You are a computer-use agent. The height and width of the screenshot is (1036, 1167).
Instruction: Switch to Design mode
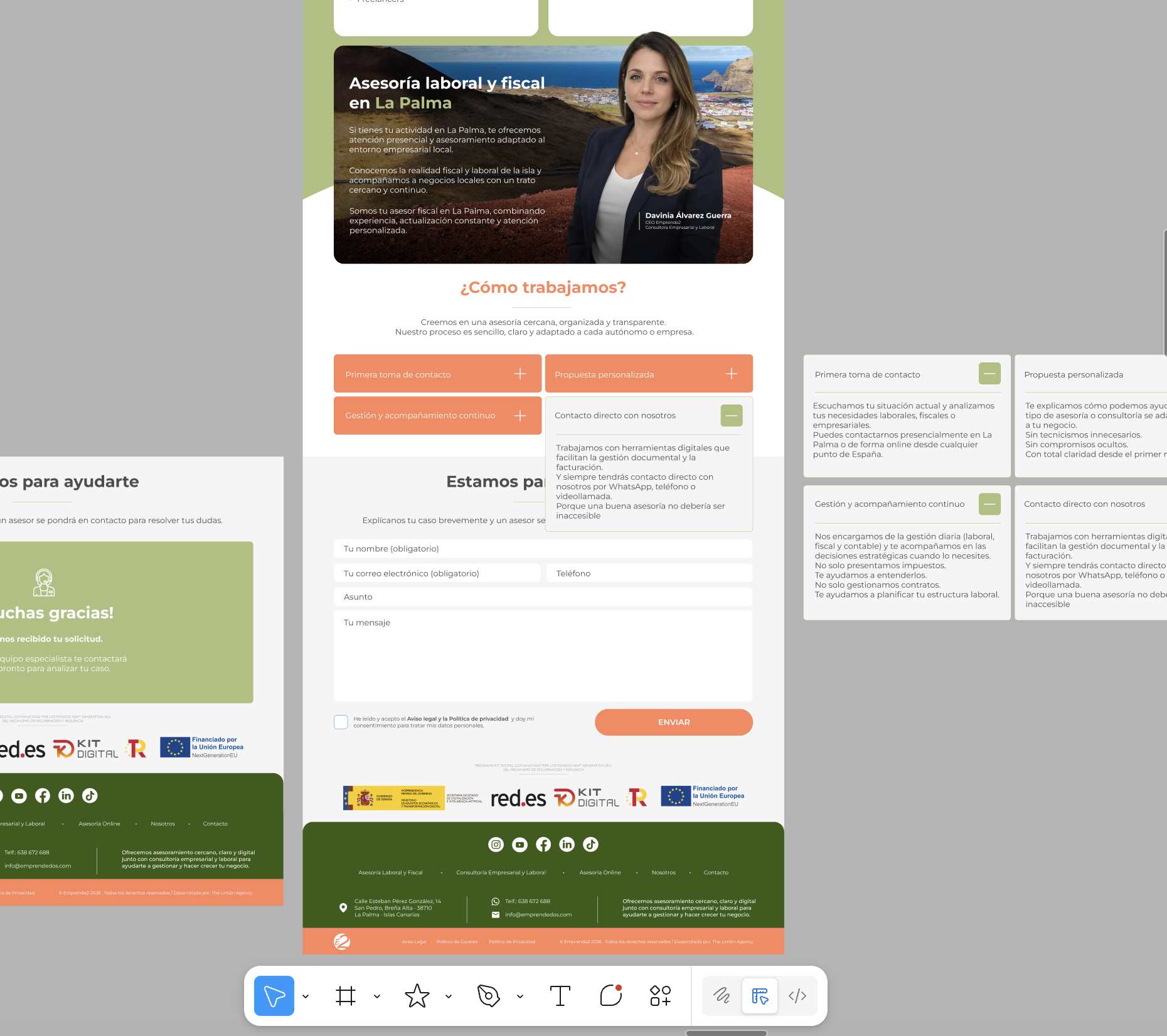point(760,996)
